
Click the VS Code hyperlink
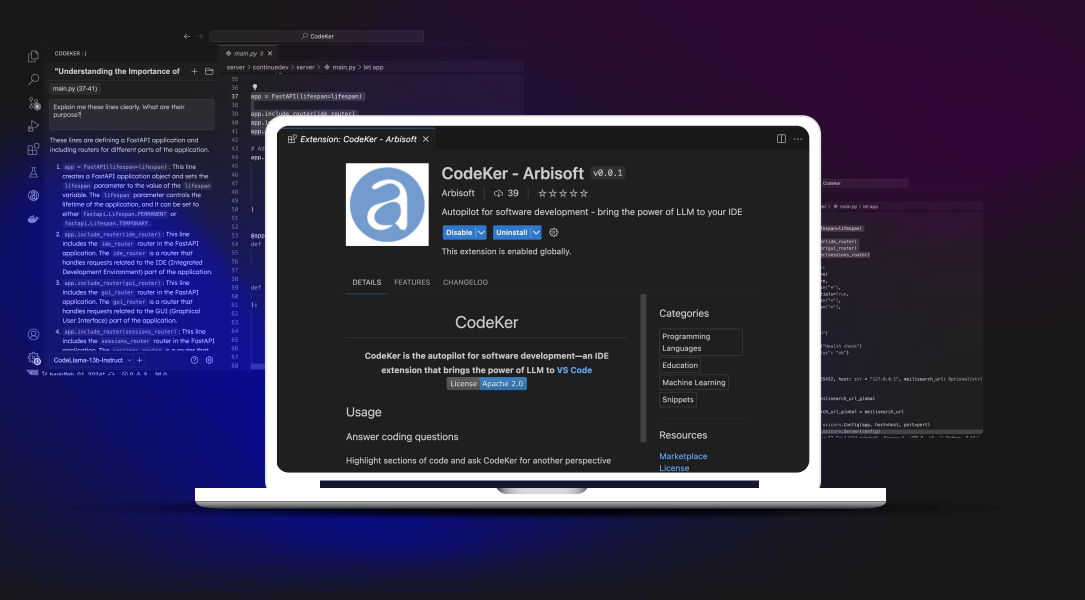(x=574, y=370)
